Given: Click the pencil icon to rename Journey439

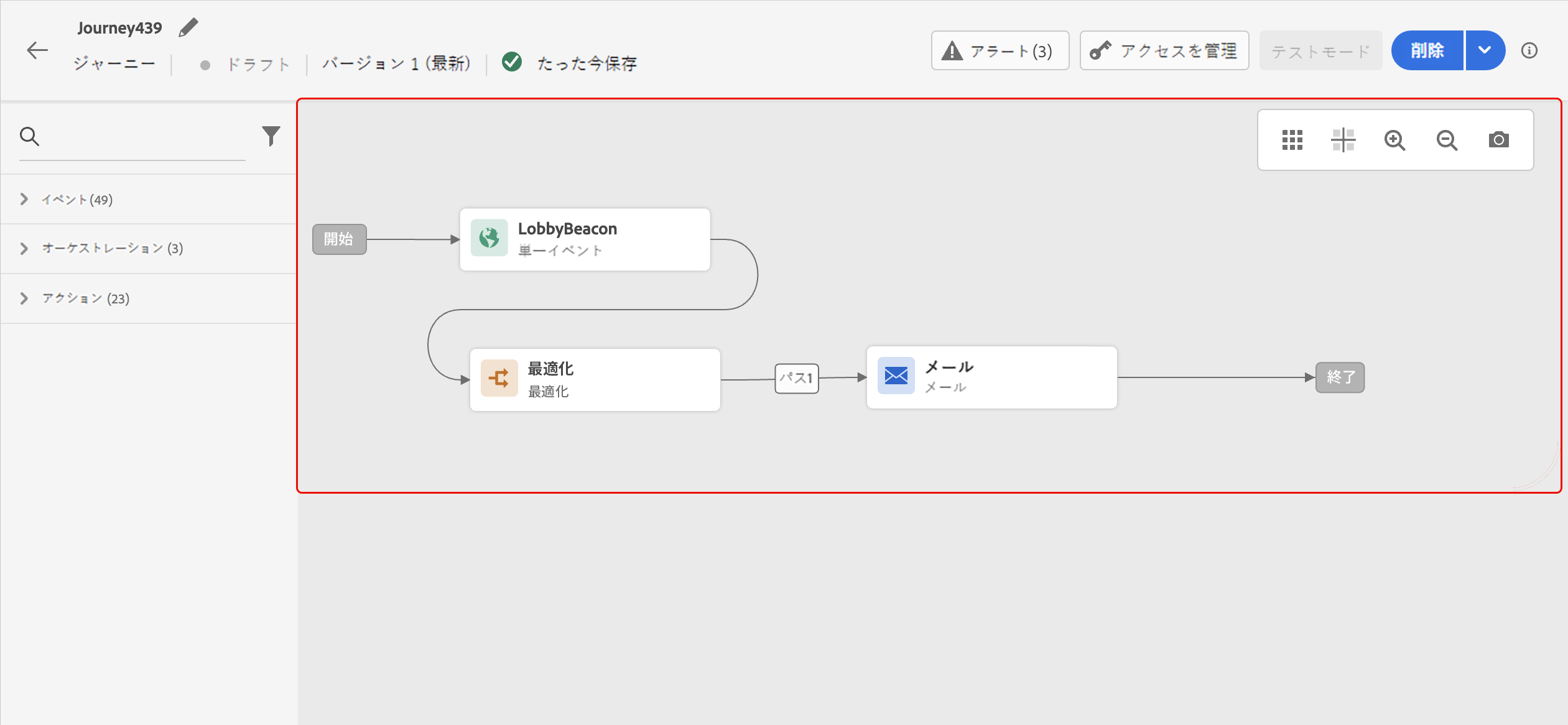Looking at the screenshot, I should coord(188,28).
